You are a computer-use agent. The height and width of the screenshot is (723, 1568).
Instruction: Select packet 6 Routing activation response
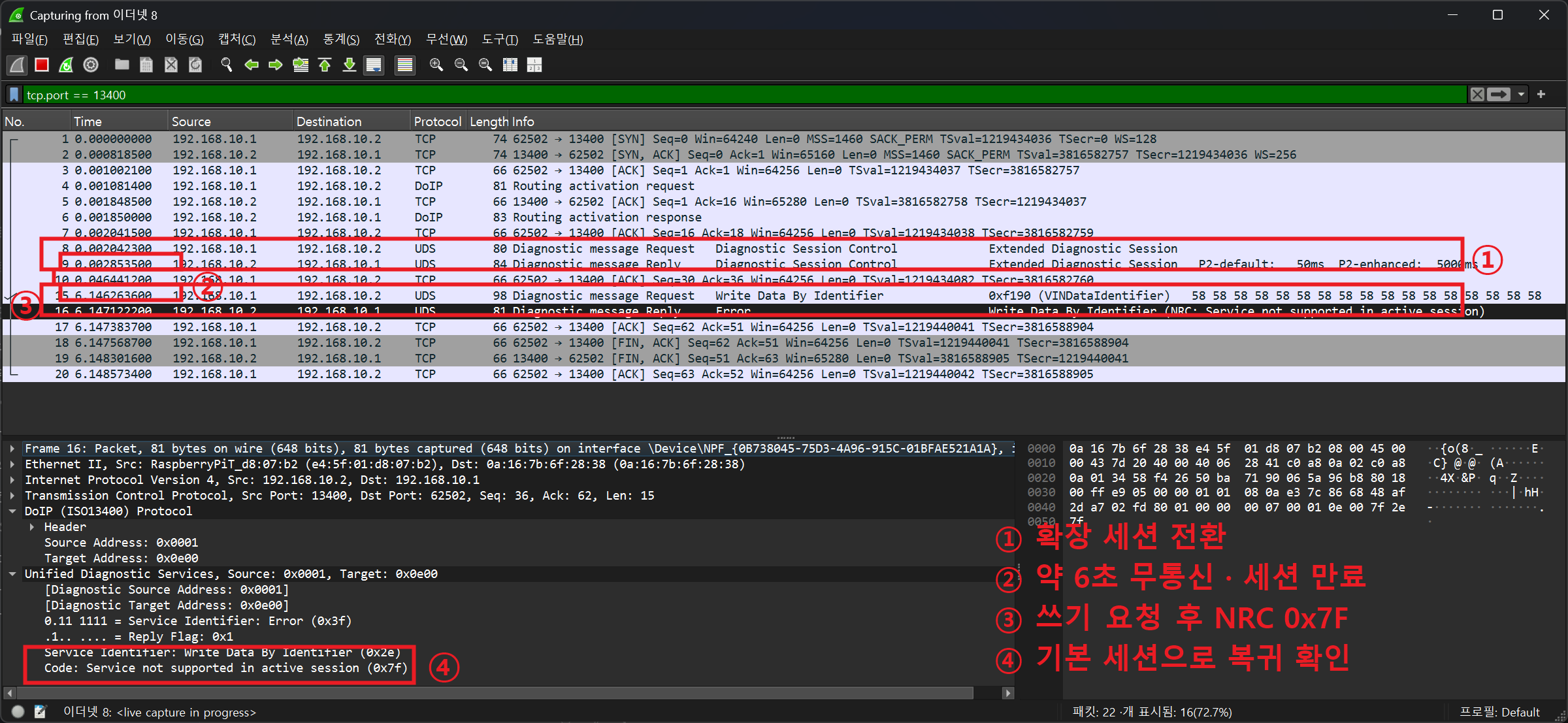(x=784, y=217)
